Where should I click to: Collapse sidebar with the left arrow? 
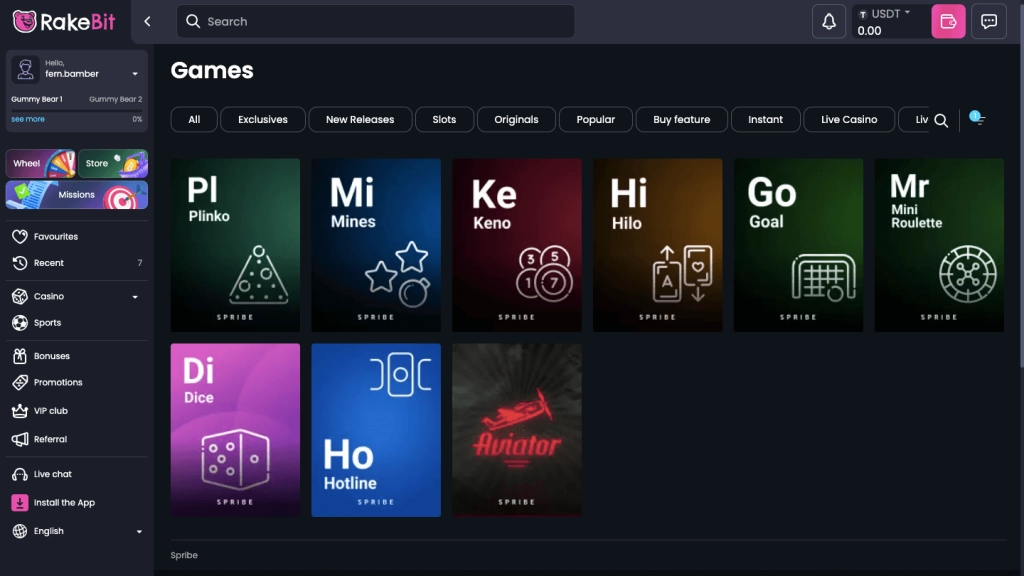[147, 21]
